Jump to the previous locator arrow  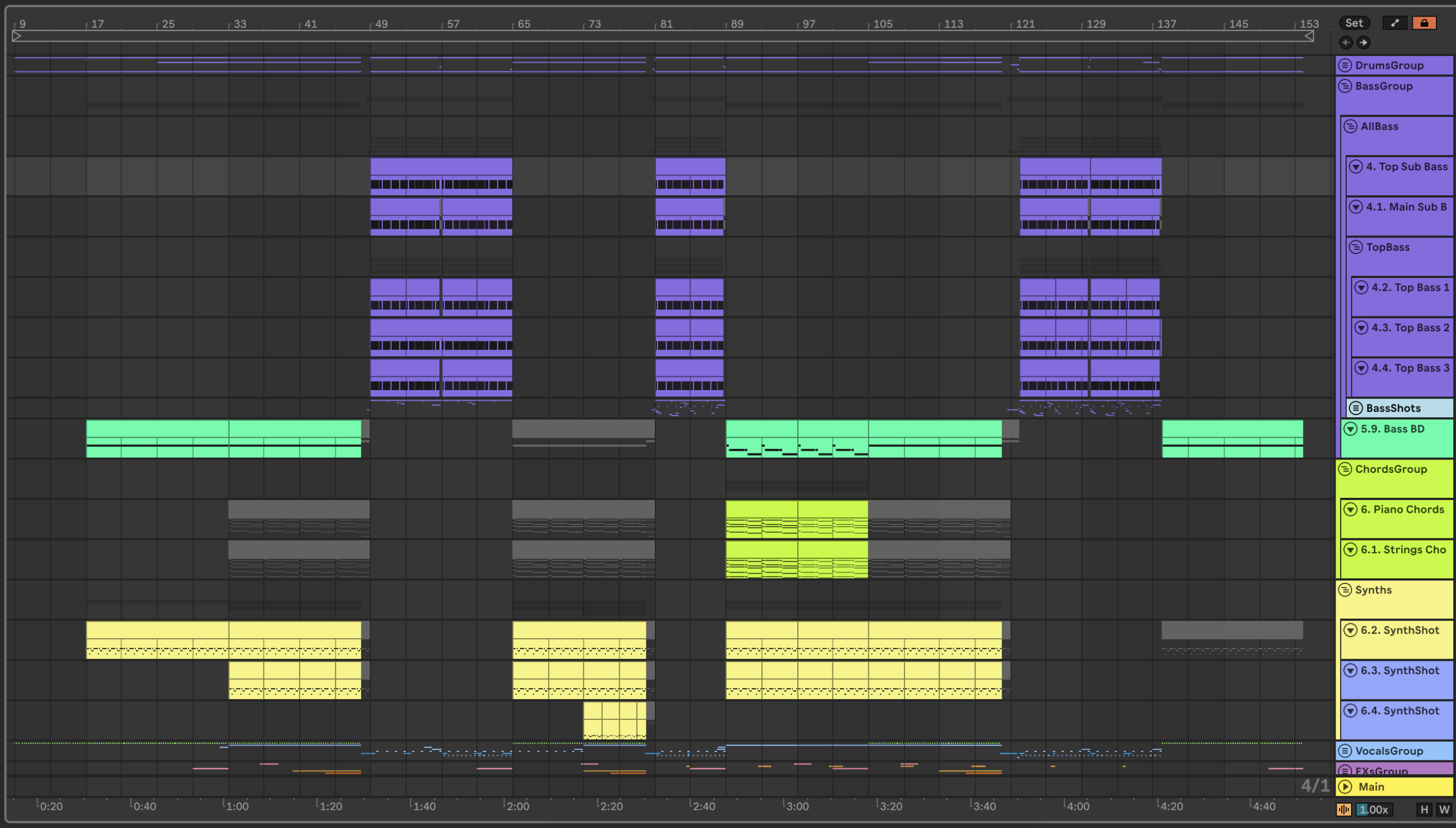1346,42
